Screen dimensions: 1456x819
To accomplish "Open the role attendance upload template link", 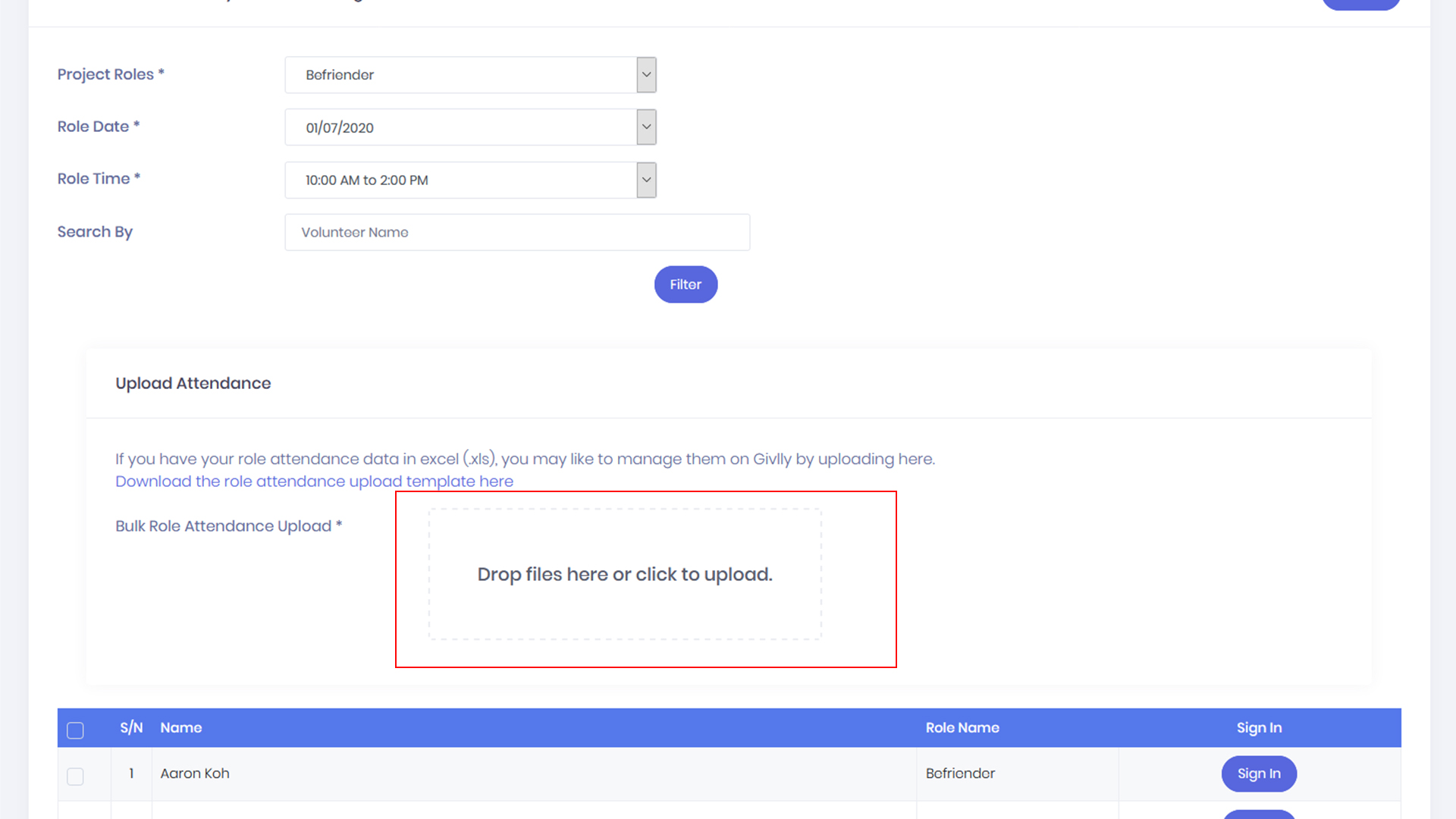I will pos(314,482).
